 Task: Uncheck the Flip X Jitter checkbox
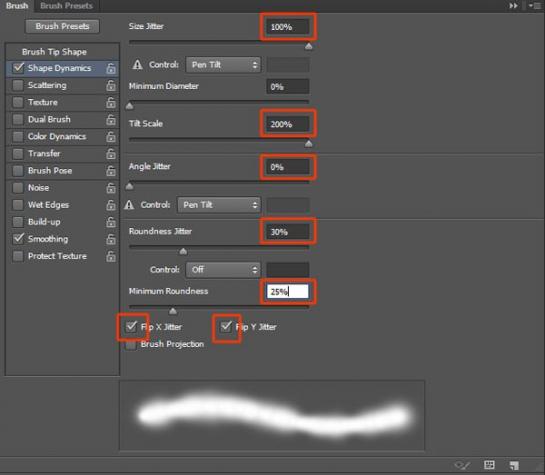click(131, 327)
